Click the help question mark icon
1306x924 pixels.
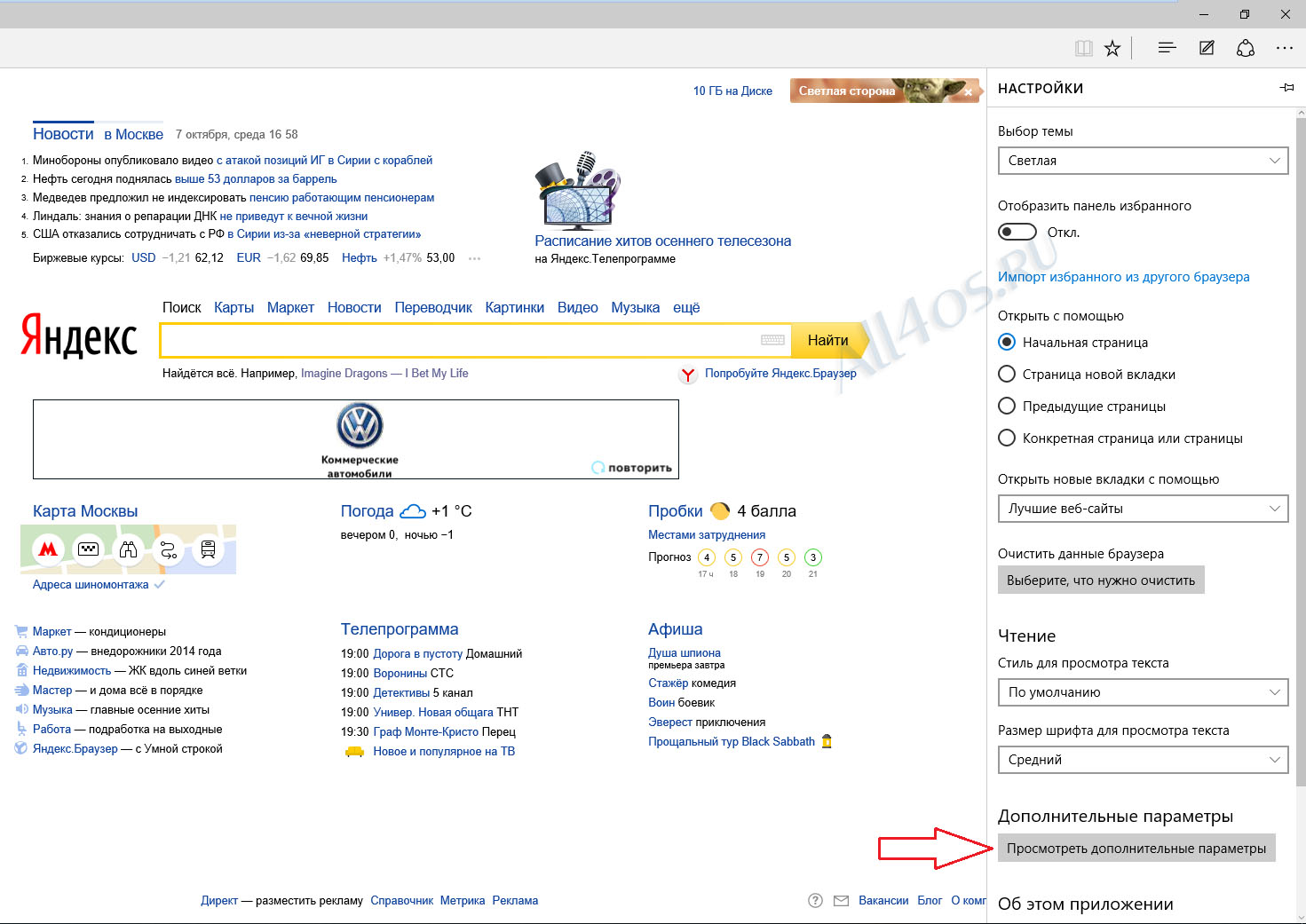(x=815, y=900)
